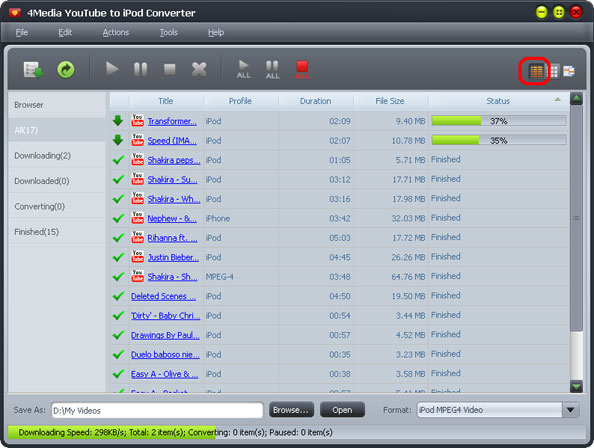Click the vertical scrollbar thumb
The image size is (594, 448).
coord(576,218)
